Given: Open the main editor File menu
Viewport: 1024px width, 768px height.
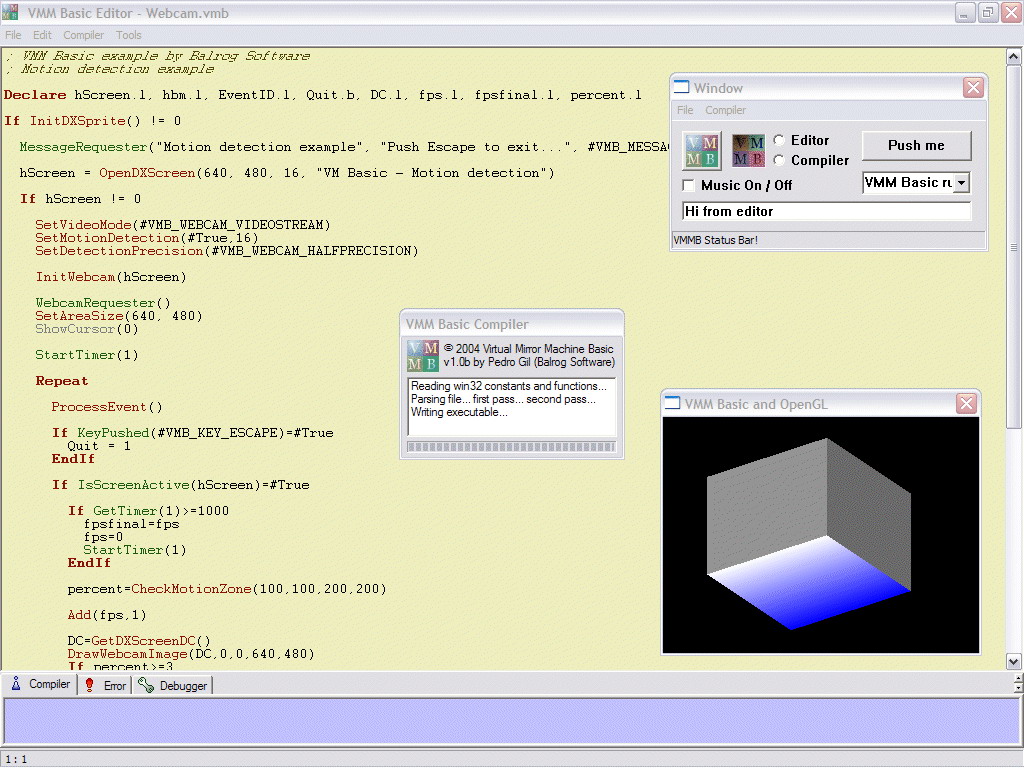Looking at the screenshot, I should click(13, 35).
